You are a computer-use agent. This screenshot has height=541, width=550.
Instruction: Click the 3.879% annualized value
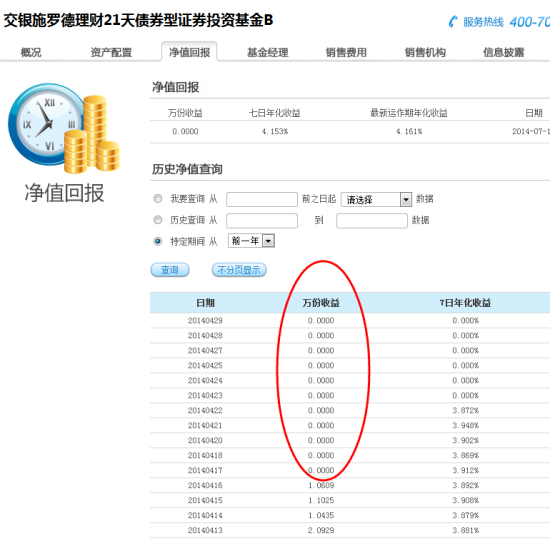(x=465, y=515)
